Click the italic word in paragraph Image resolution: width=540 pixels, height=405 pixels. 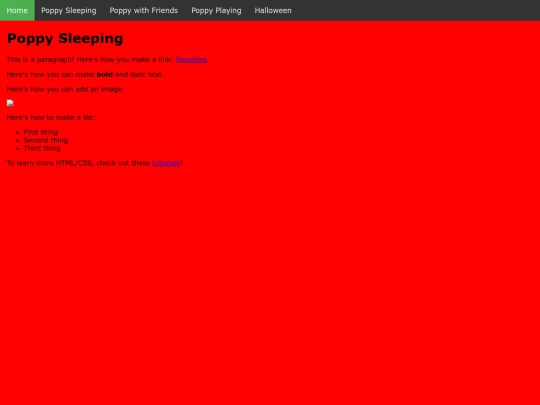(138, 74)
